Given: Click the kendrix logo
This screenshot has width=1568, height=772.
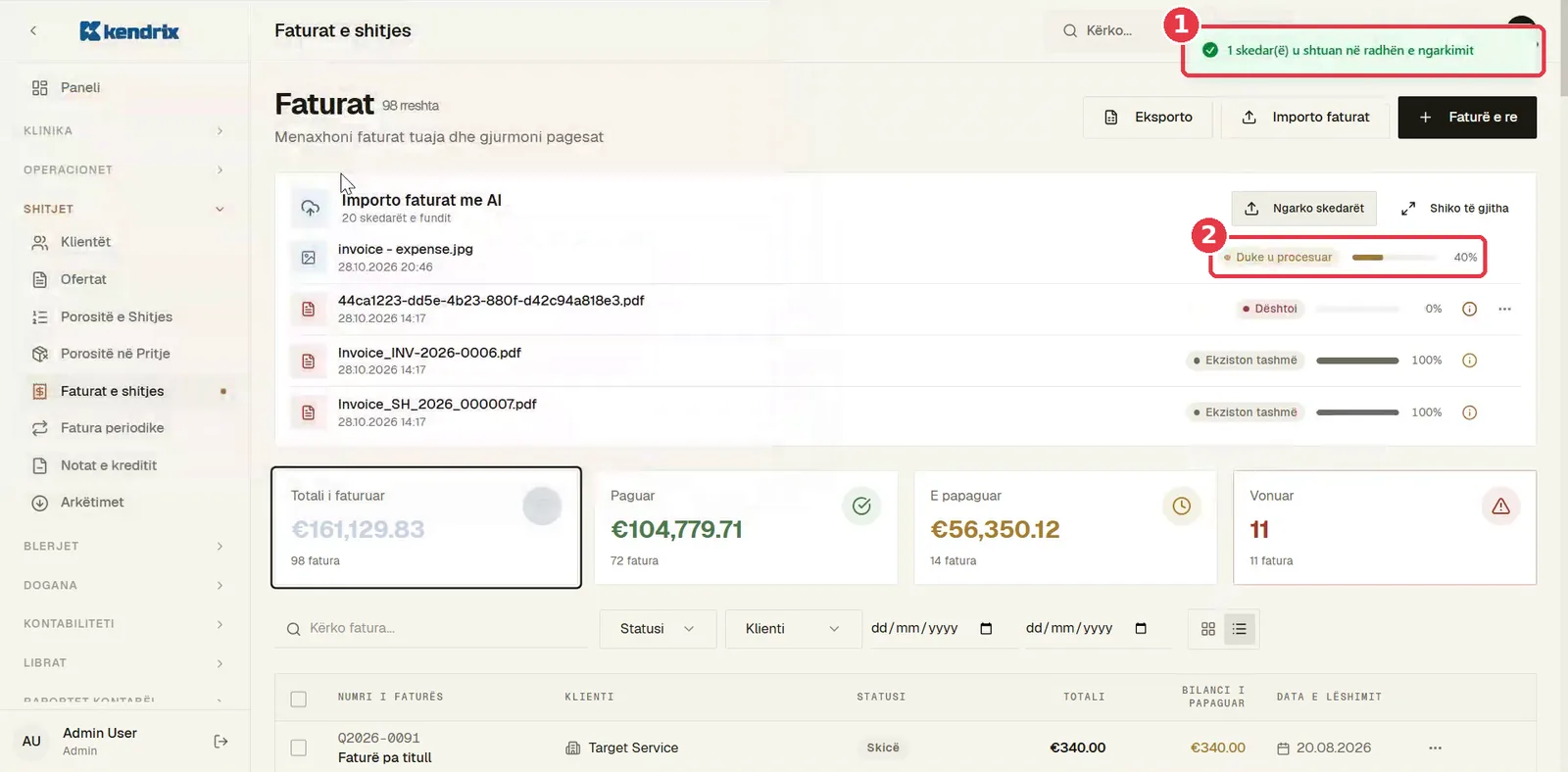Looking at the screenshot, I should point(129,31).
